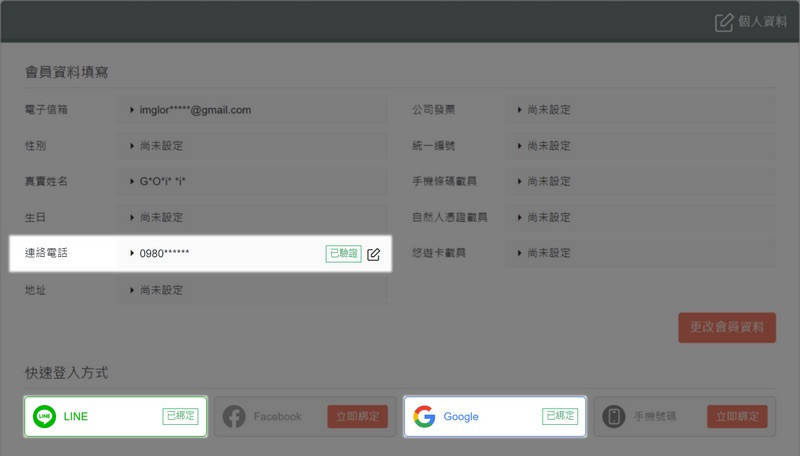Image resolution: width=800 pixels, height=456 pixels.
Task: Click the 個人資料 edit icon in header
Action: pos(724,22)
